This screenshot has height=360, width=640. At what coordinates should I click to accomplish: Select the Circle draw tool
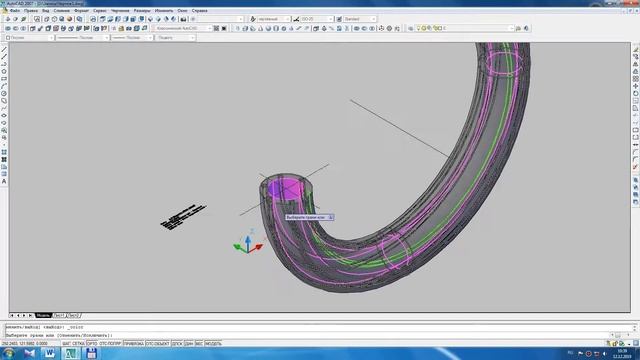pos(4,93)
